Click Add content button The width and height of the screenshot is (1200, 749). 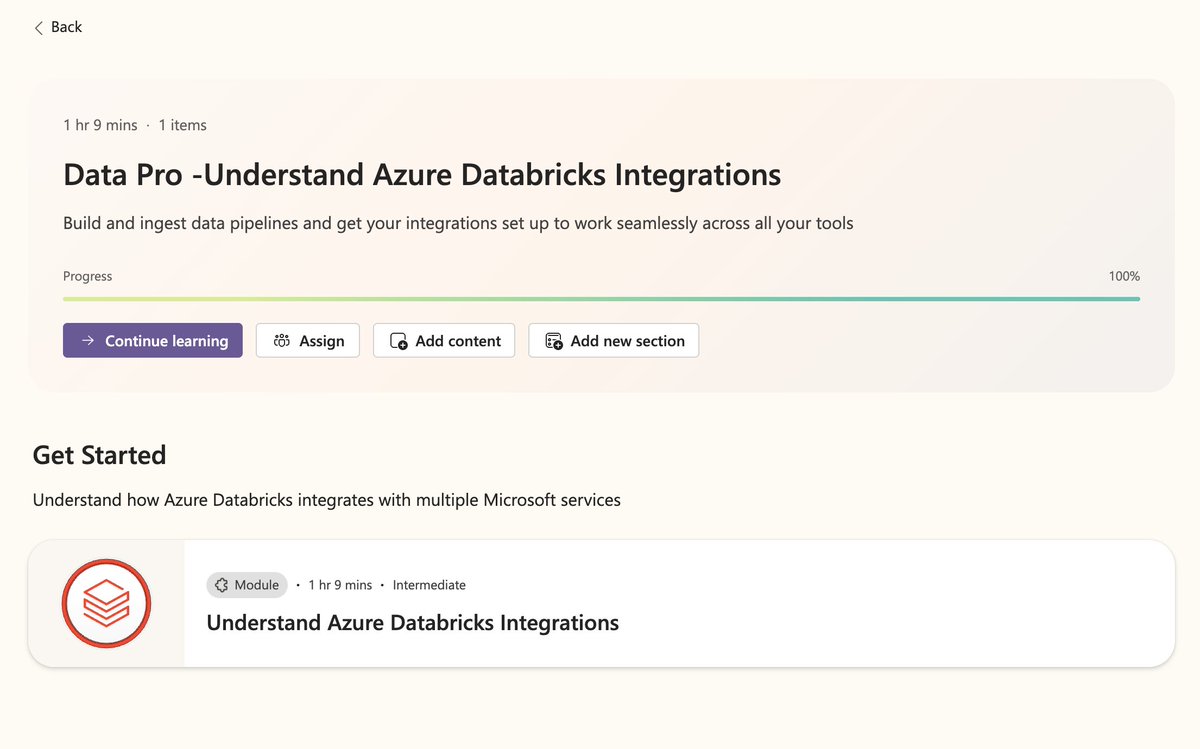444,340
